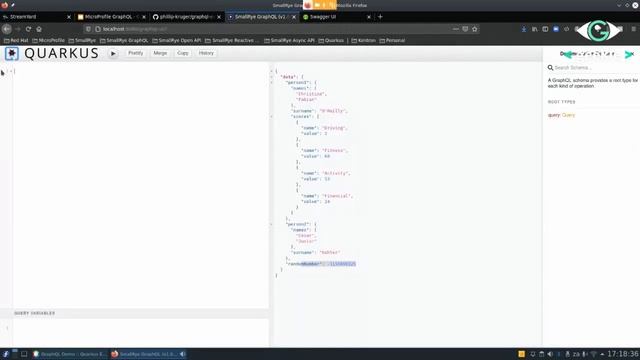Open the SmallRye GraphQL bookmarks folder
The height and width of the screenshot is (360, 640).
coord(124,40)
